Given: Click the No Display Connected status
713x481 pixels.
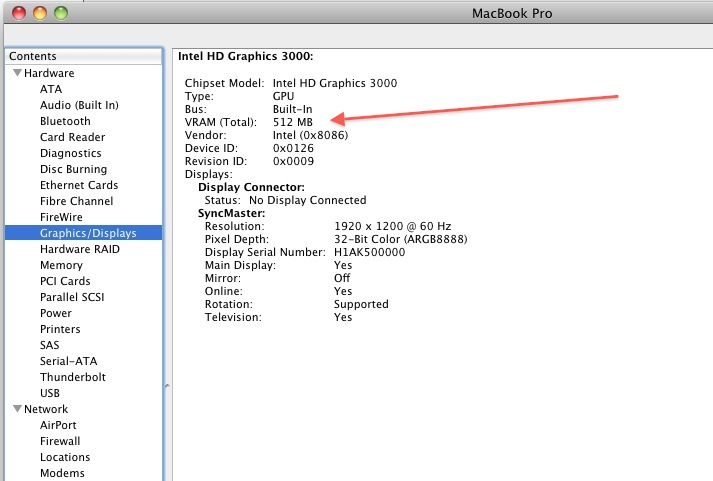Looking at the screenshot, I should click(x=307, y=200).
